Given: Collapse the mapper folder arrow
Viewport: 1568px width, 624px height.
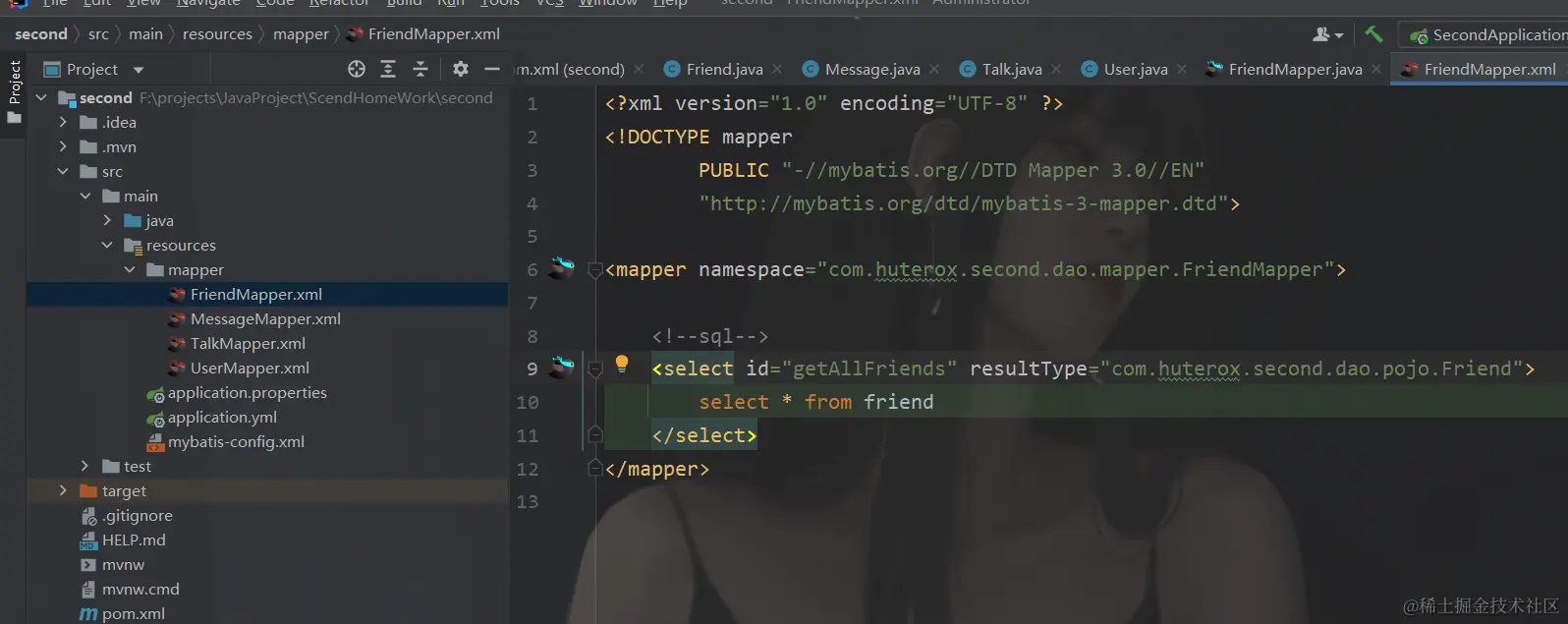Looking at the screenshot, I should 130,269.
